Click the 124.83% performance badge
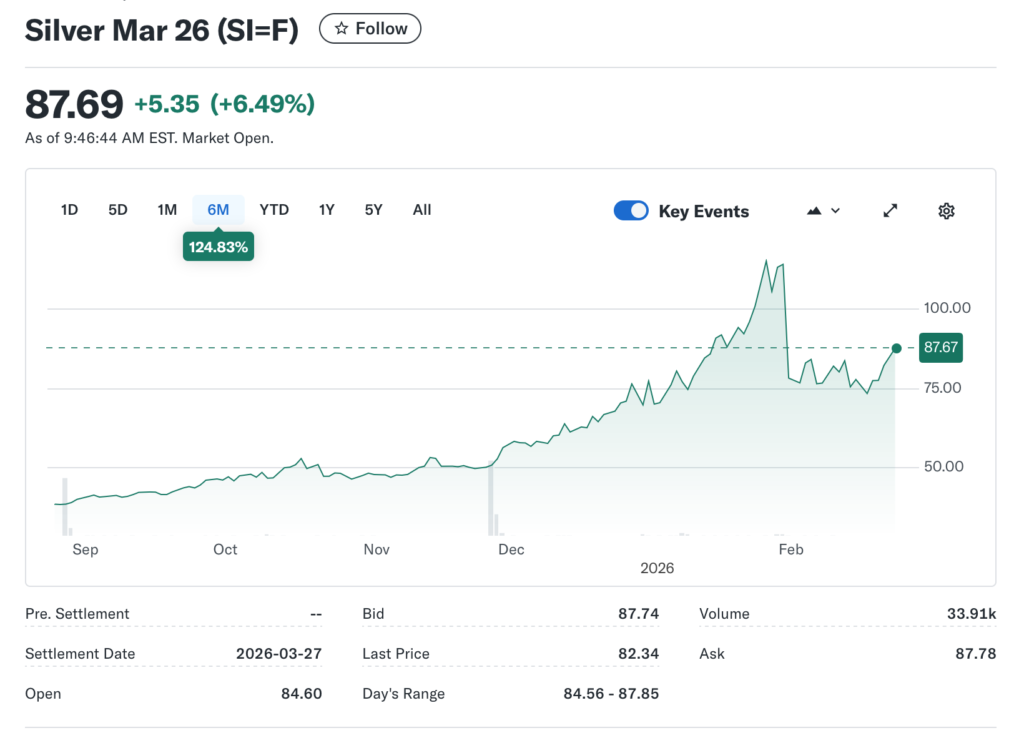Viewport: 1024px width, 748px height. pos(218,246)
